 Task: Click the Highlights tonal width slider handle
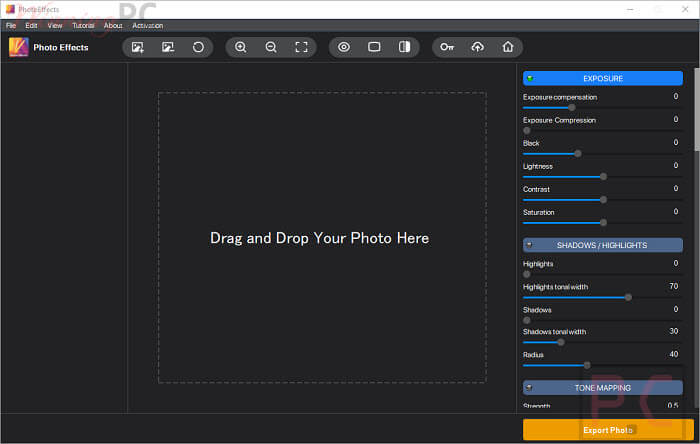(628, 297)
